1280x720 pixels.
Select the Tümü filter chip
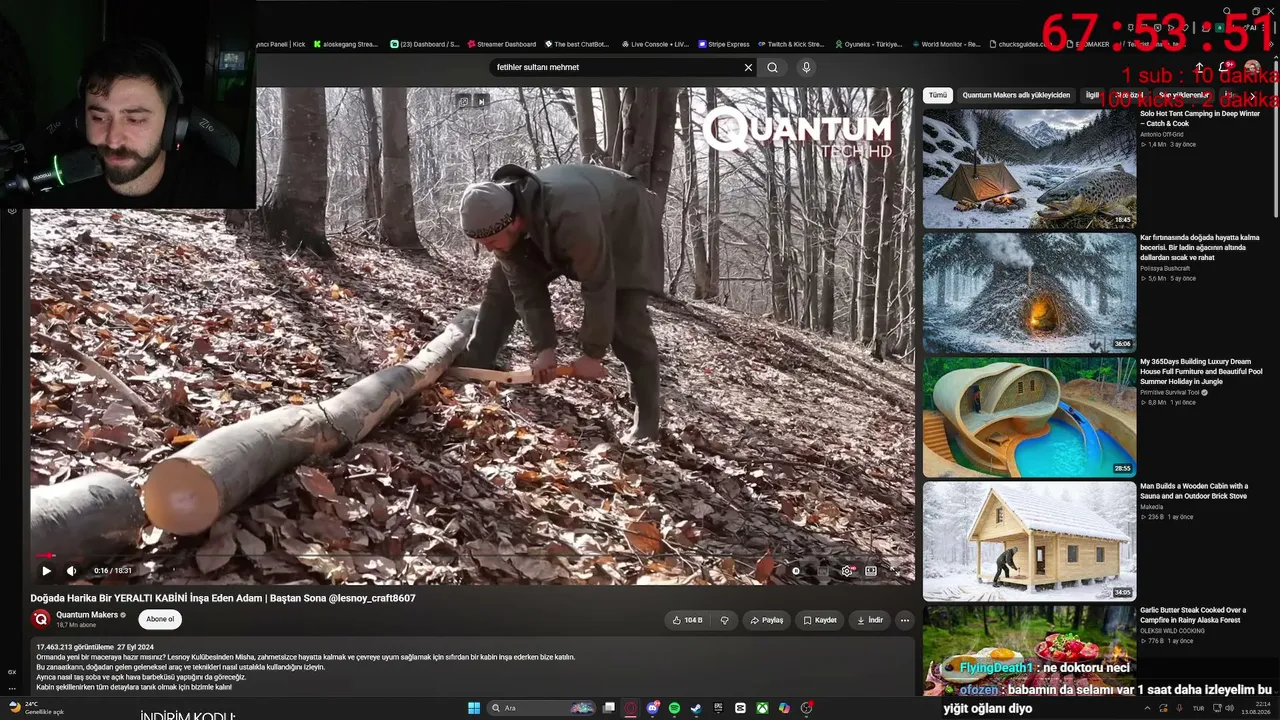point(937,95)
